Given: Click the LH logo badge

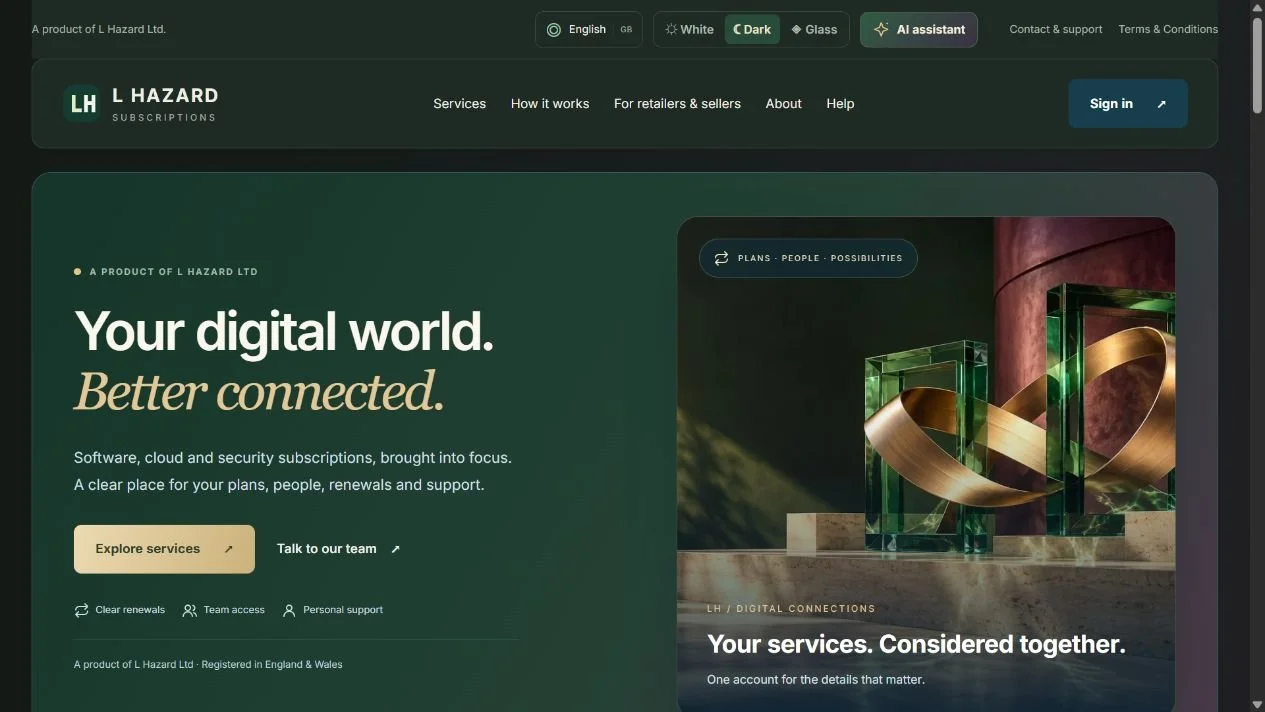Looking at the screenshot, I should [x=82, y=103].
